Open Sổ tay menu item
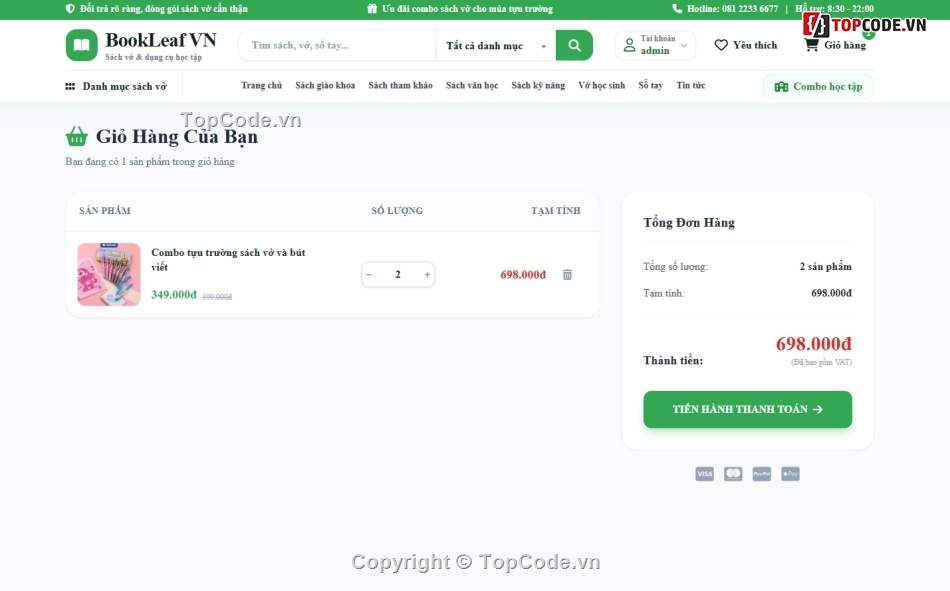Viewport: 950px width, 591px height. pyautogui.click(x=651, y=85)
